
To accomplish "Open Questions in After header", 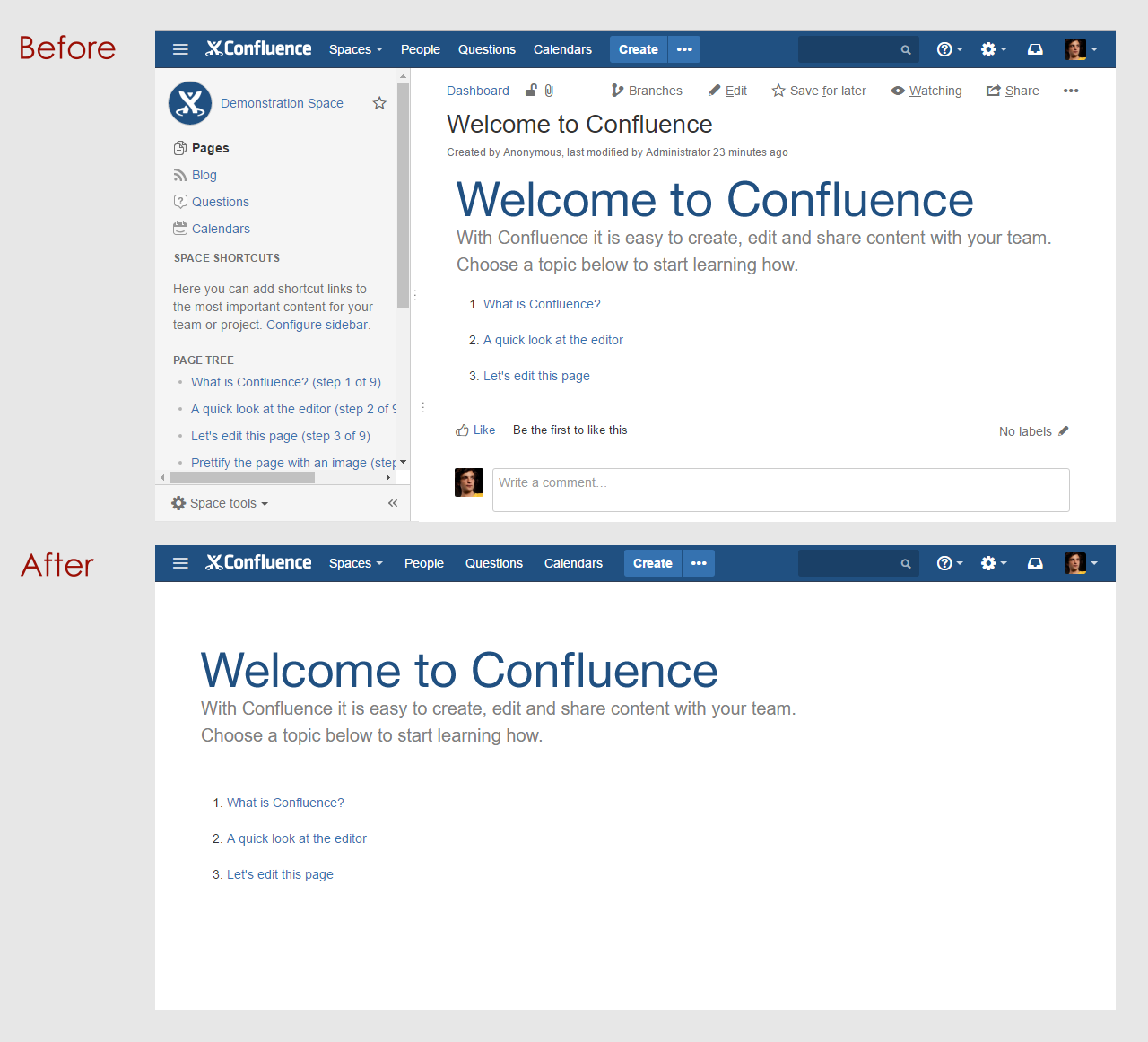I will point(493,563).
